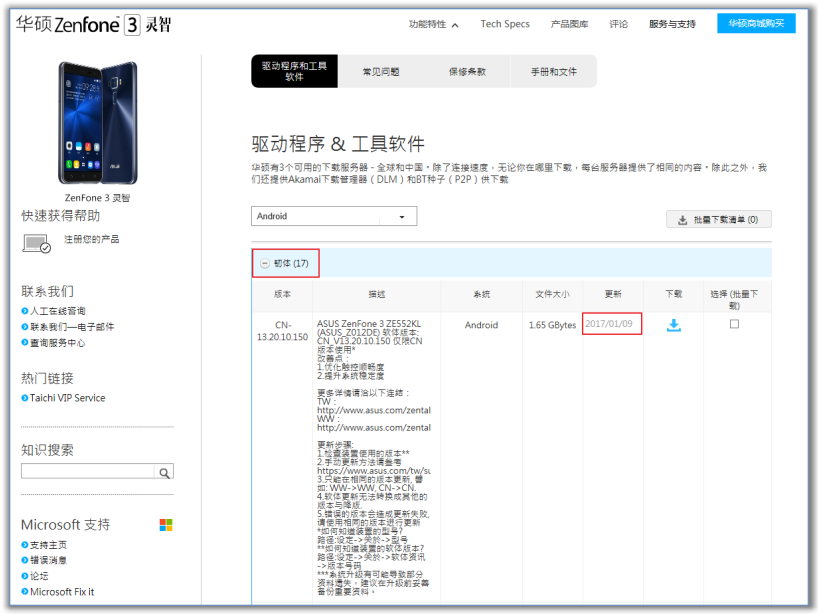This screenshot has height=614, width=818.
Task: Click the 联系我们—电子邮件 link
Action: [72, 327]
